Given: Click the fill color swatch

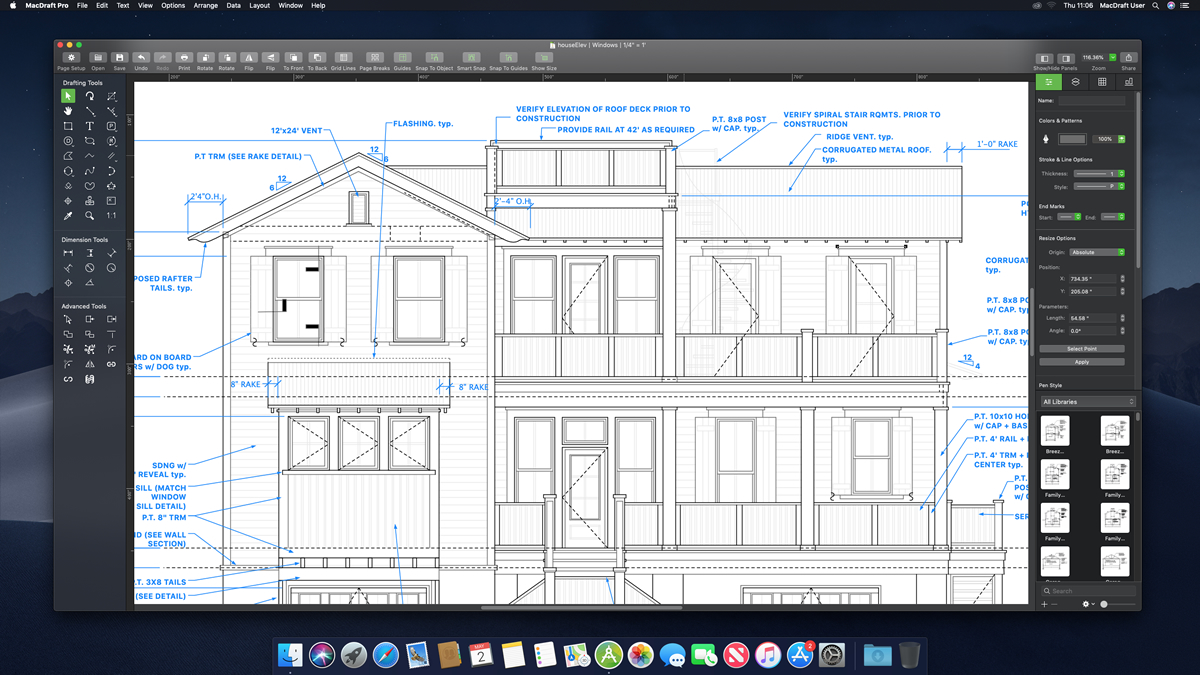Looking at the screenshot, I should pos(1072,139).
